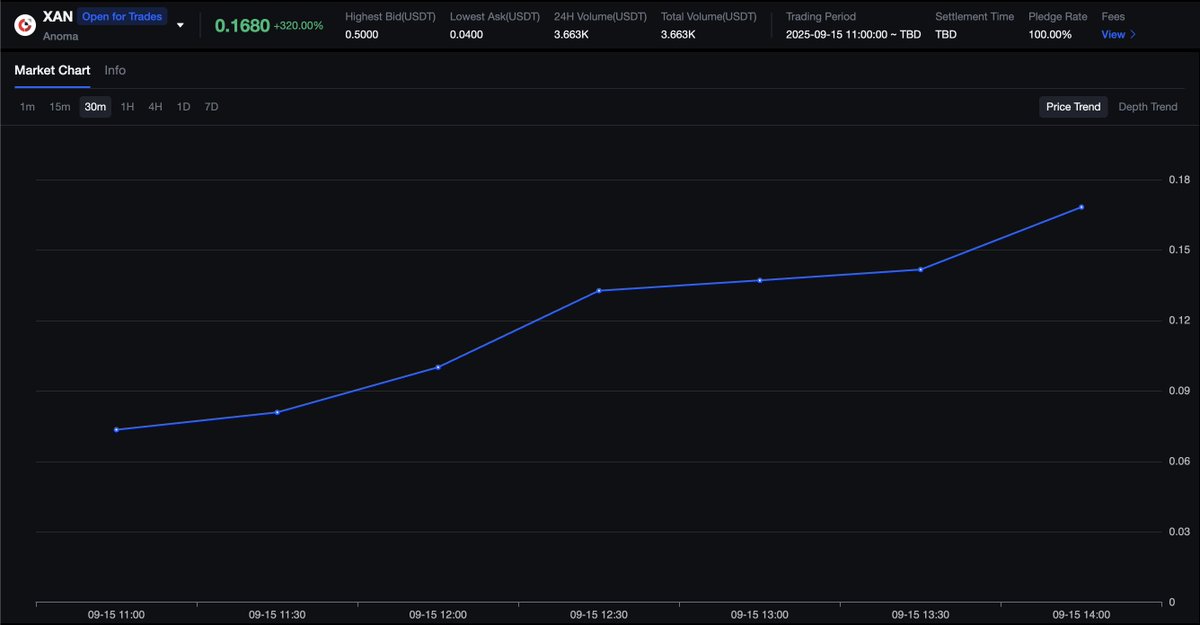
Task: Select the 1H chart interval
Action: (x=127, y=107)
